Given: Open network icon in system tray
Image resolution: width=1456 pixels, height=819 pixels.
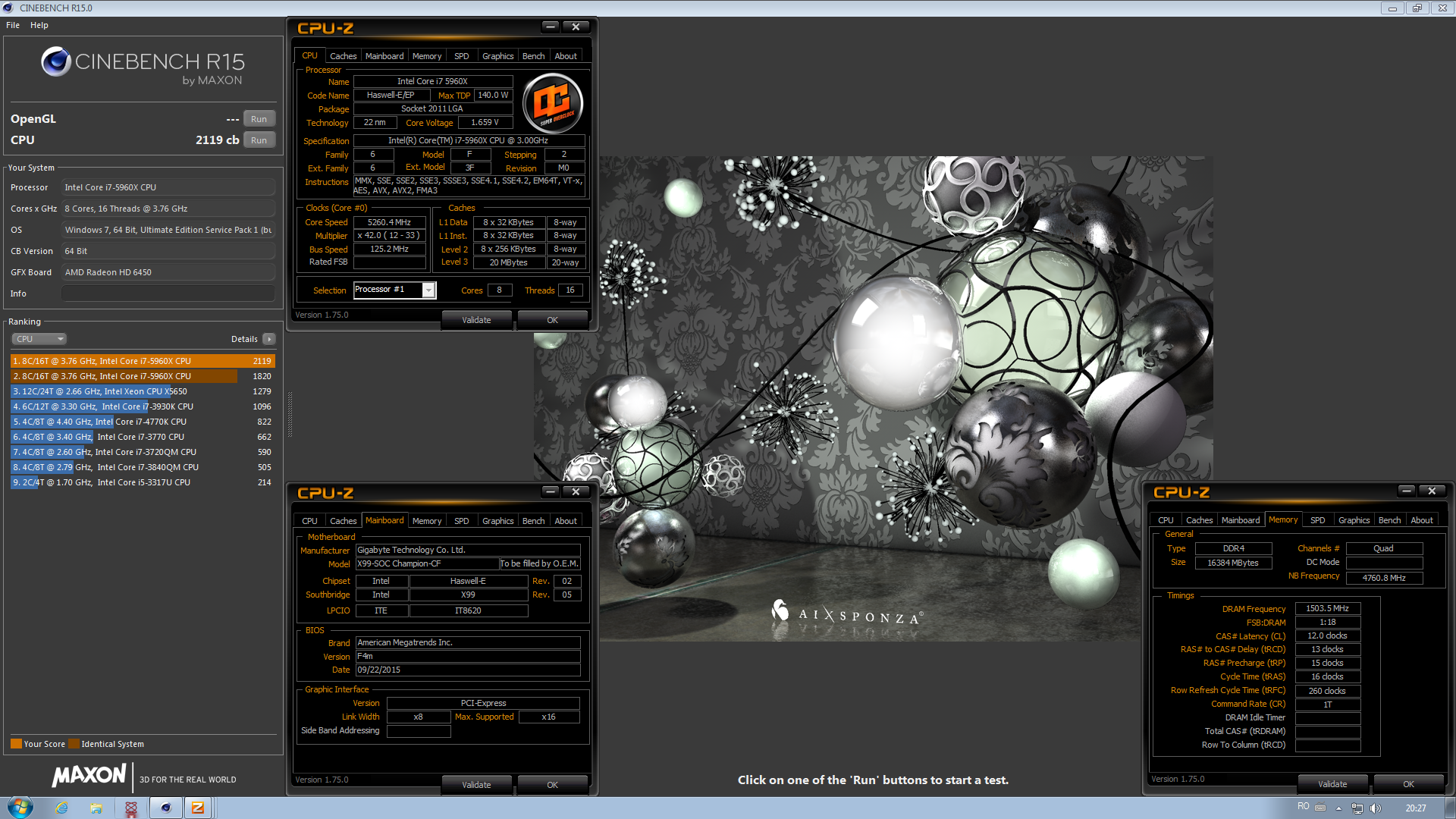Looking at the screenshot, I should pyautogui.click(x=1357, y=808).
